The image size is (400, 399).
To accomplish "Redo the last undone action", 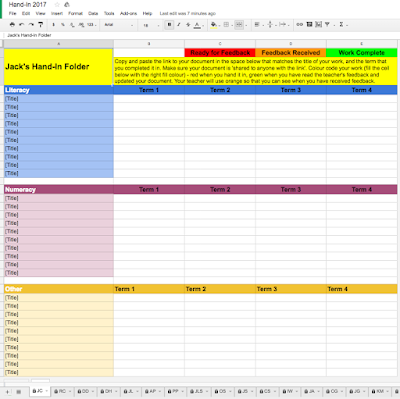I will [x=31, y=24].
